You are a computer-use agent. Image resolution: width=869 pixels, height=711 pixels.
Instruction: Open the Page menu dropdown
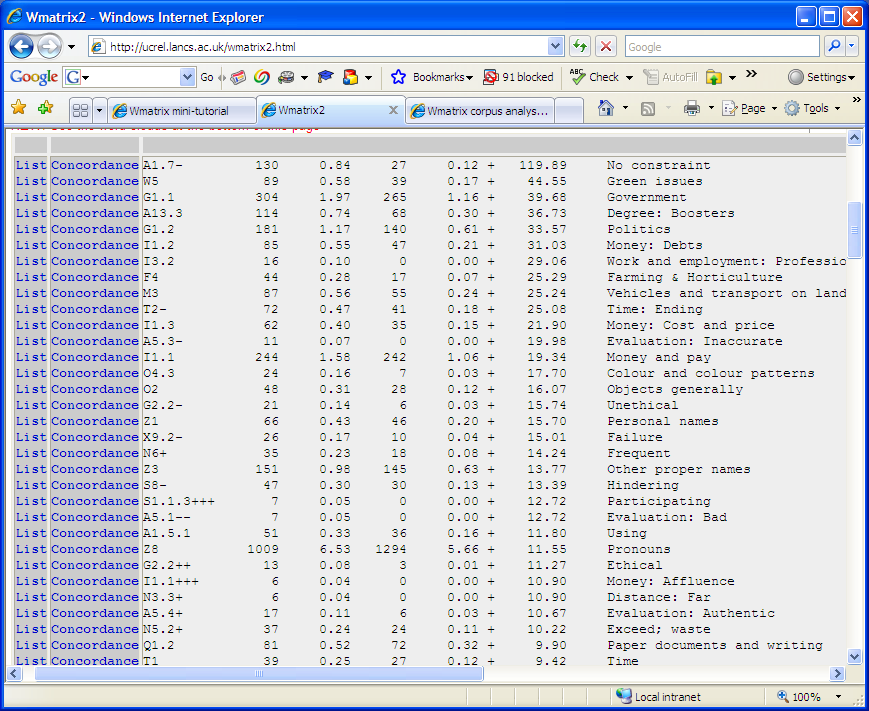pyautogui.click(x=746, y=108)
